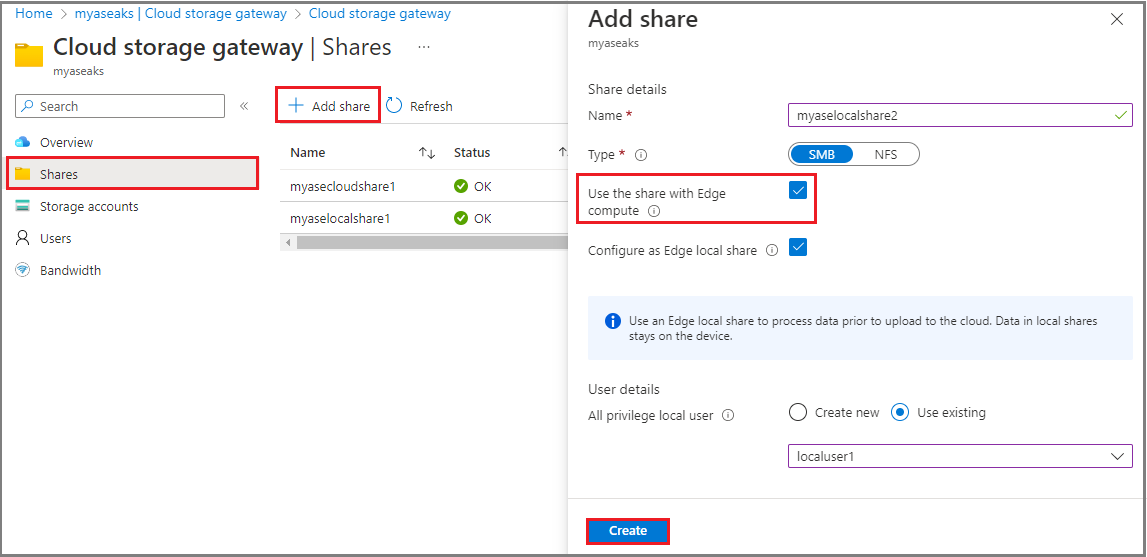Open the Shares menu item
The height and width of the screenshot is (557, 1147).
(x=133, y=173)
